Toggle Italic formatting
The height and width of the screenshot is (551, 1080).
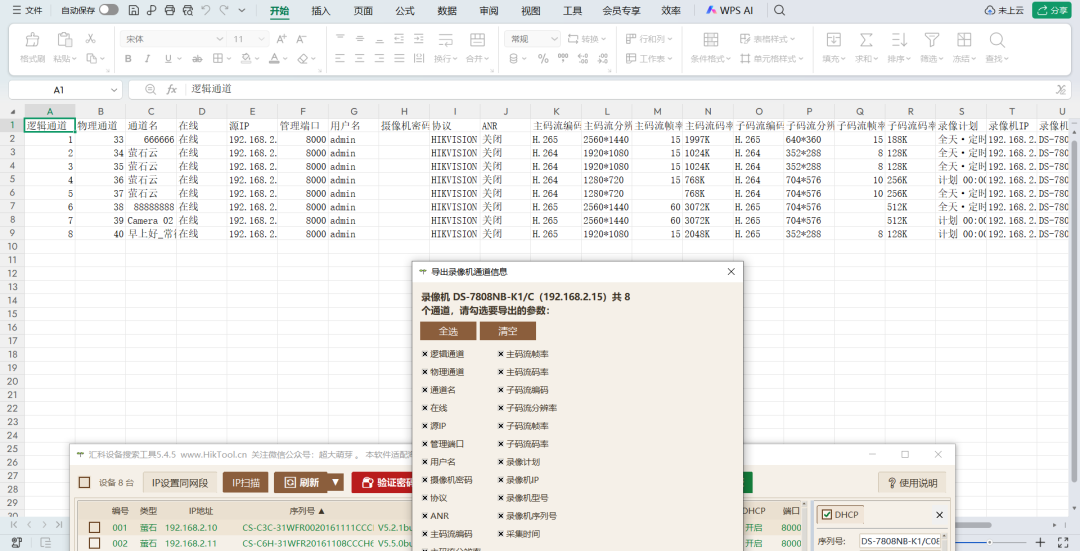147,59
